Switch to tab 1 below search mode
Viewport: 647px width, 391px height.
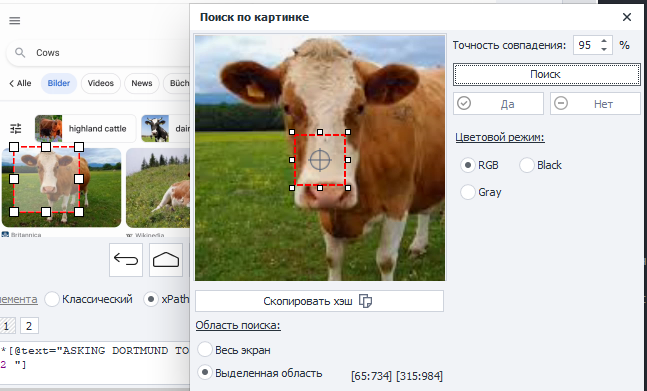[x=6, y=326]
